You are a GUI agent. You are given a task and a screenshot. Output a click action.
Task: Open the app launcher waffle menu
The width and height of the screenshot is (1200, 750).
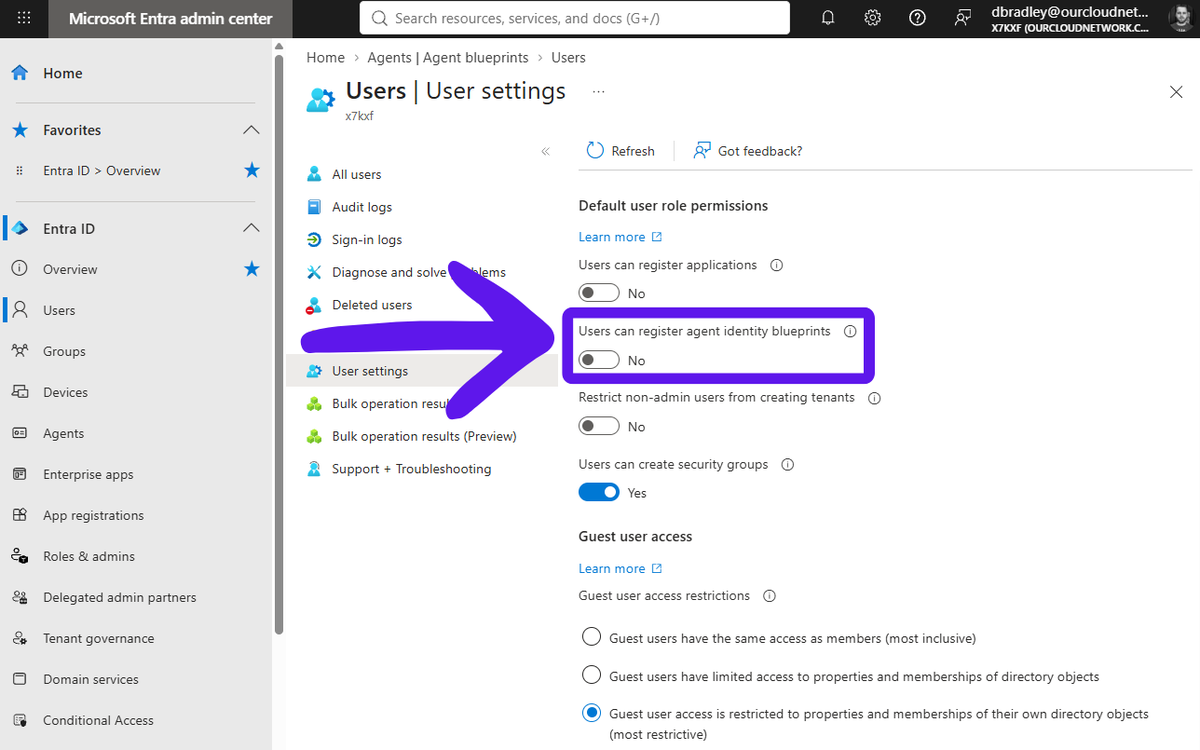[x=24, y=18]
